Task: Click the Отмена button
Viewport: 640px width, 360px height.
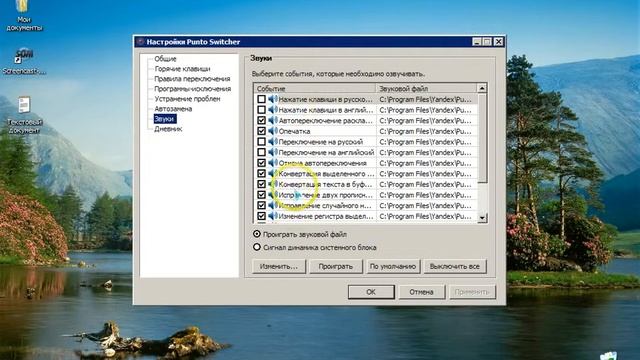Action: click(x=422, y=292)
